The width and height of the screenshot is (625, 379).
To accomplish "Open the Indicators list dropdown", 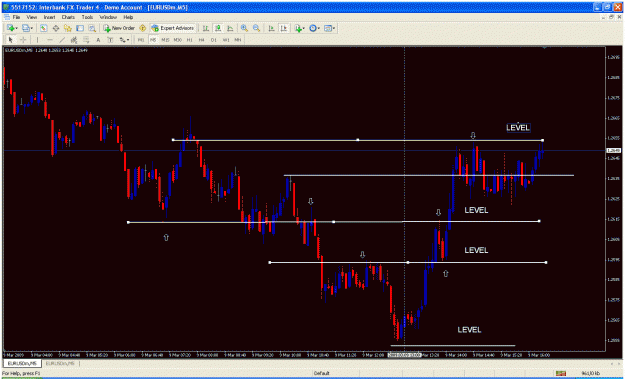I will tap(299, 28).
